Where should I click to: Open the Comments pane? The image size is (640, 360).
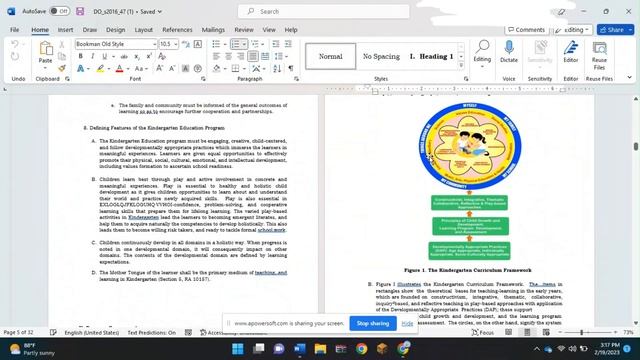point(527,30)
